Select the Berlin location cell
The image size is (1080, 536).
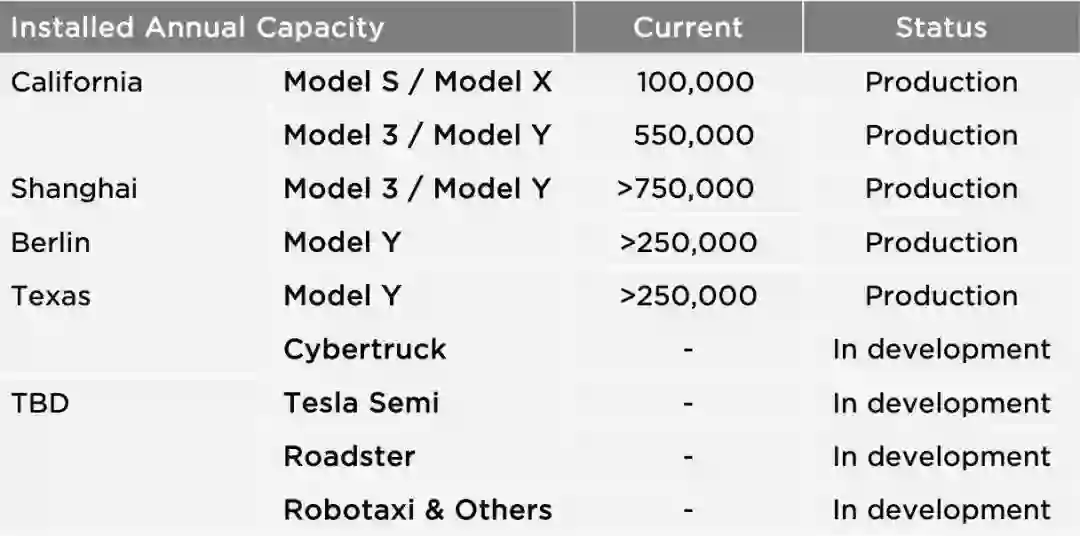tap(50, 243)
